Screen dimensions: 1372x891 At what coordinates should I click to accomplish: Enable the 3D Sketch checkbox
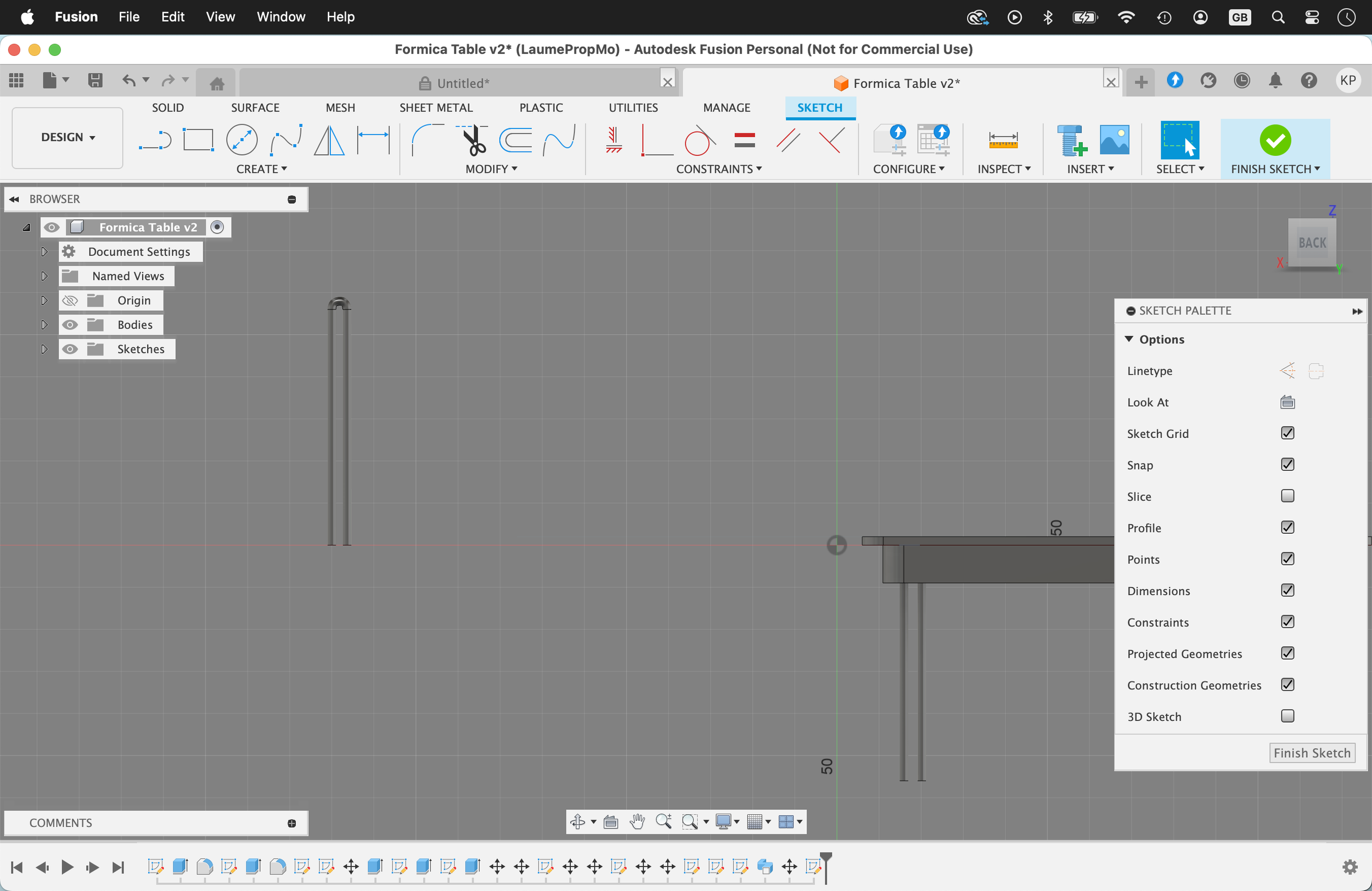coord(1287,716)
